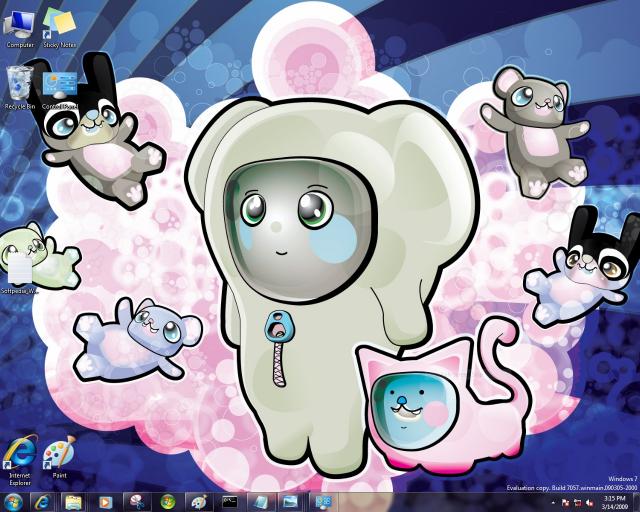Open the volume speaker tray icon
640x512 pixels.
coord(589,501)
